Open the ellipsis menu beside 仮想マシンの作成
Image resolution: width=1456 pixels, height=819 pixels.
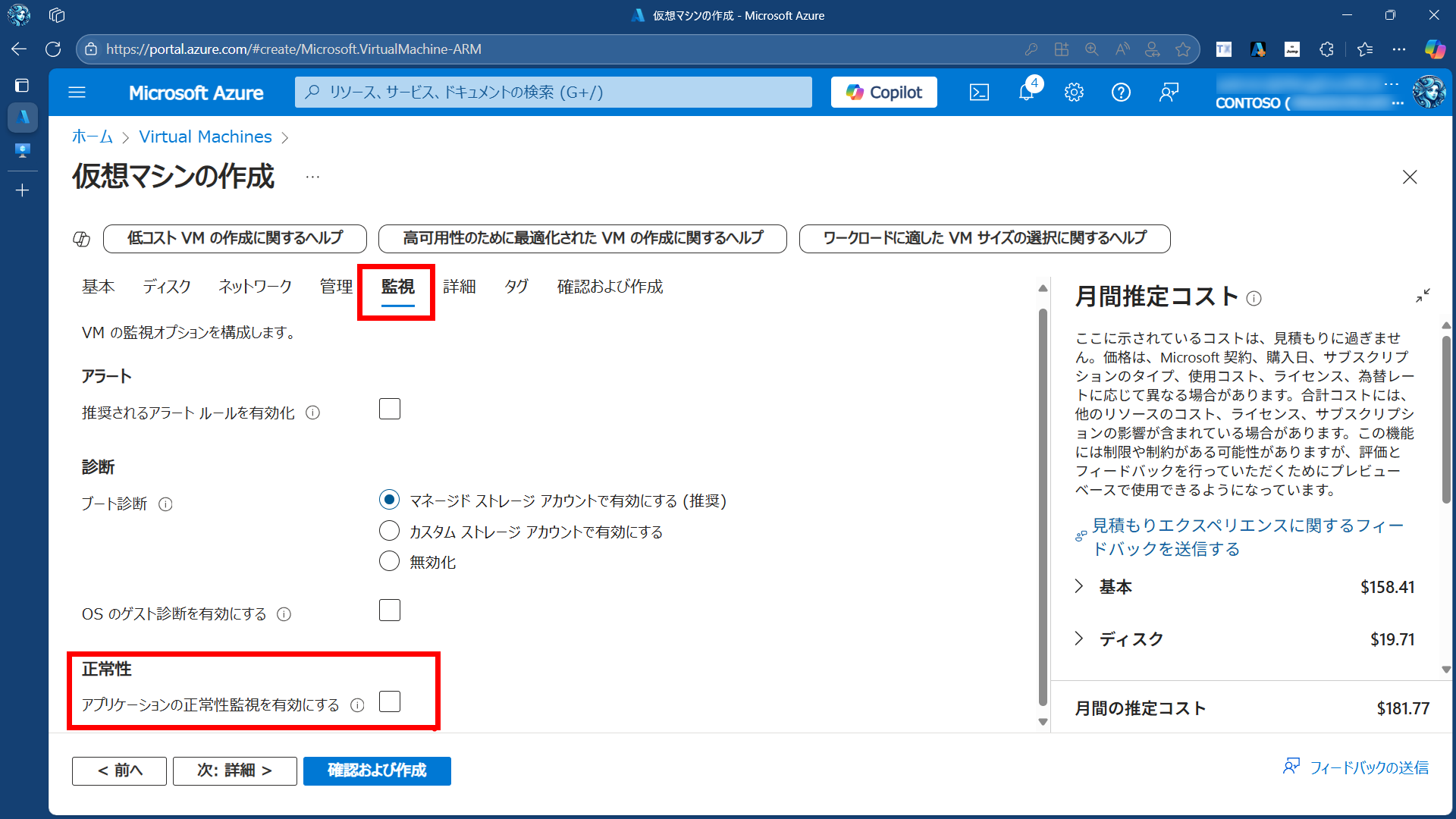point(312,177)
